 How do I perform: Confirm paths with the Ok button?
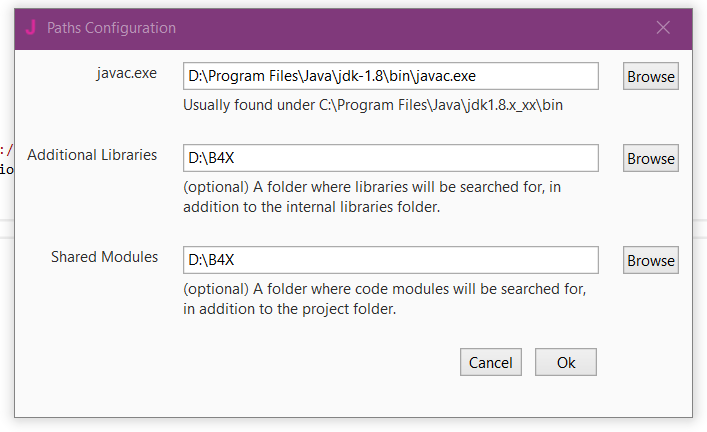pos(565,362)
